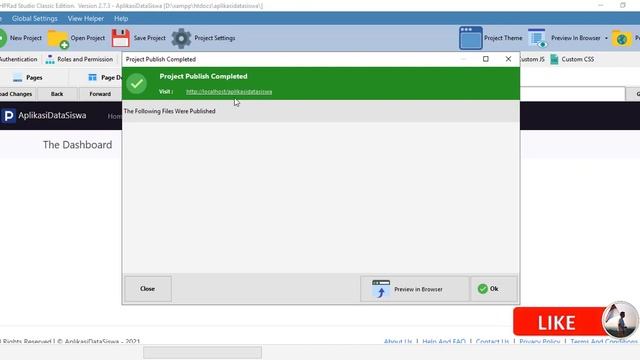
Task: Click the Ok button in publish dialog
Action: point(494,289)
